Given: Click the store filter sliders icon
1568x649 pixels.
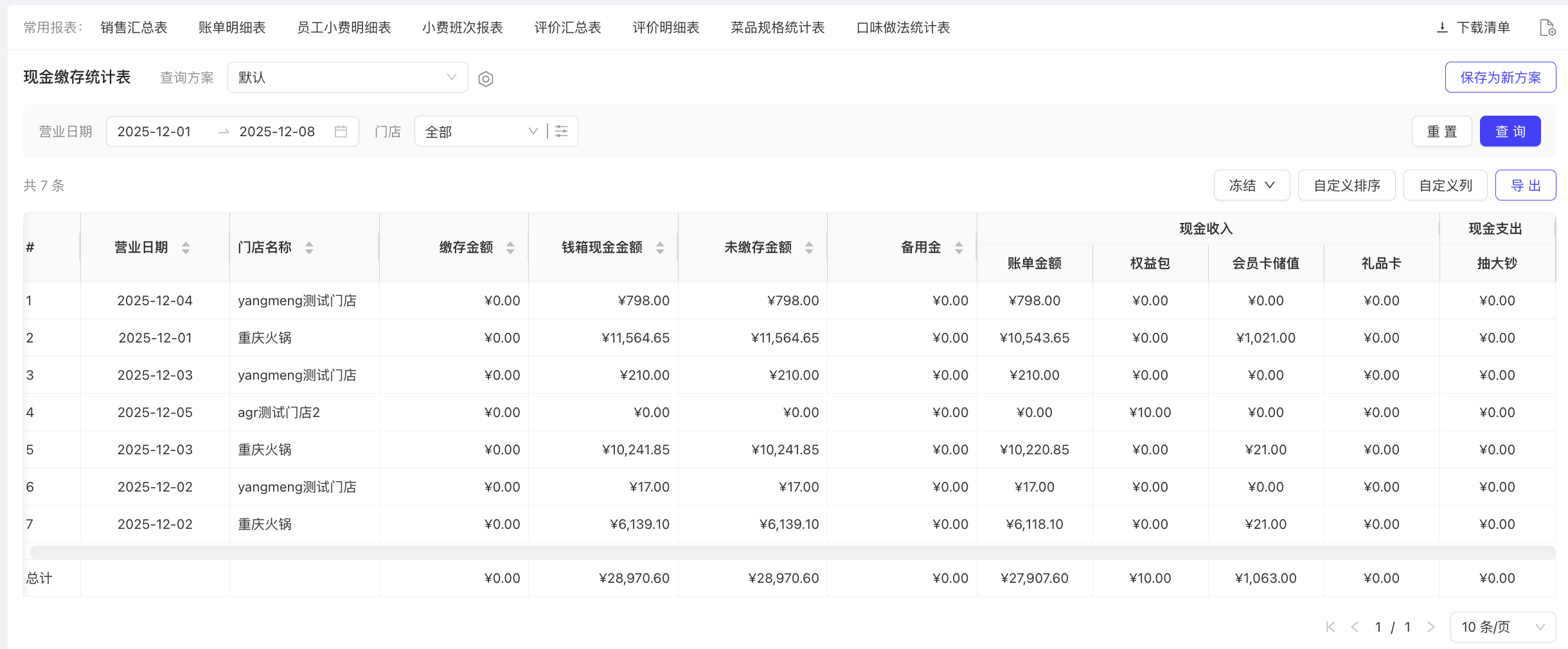Looking at the screenshot, I should (x=562, y=132).
